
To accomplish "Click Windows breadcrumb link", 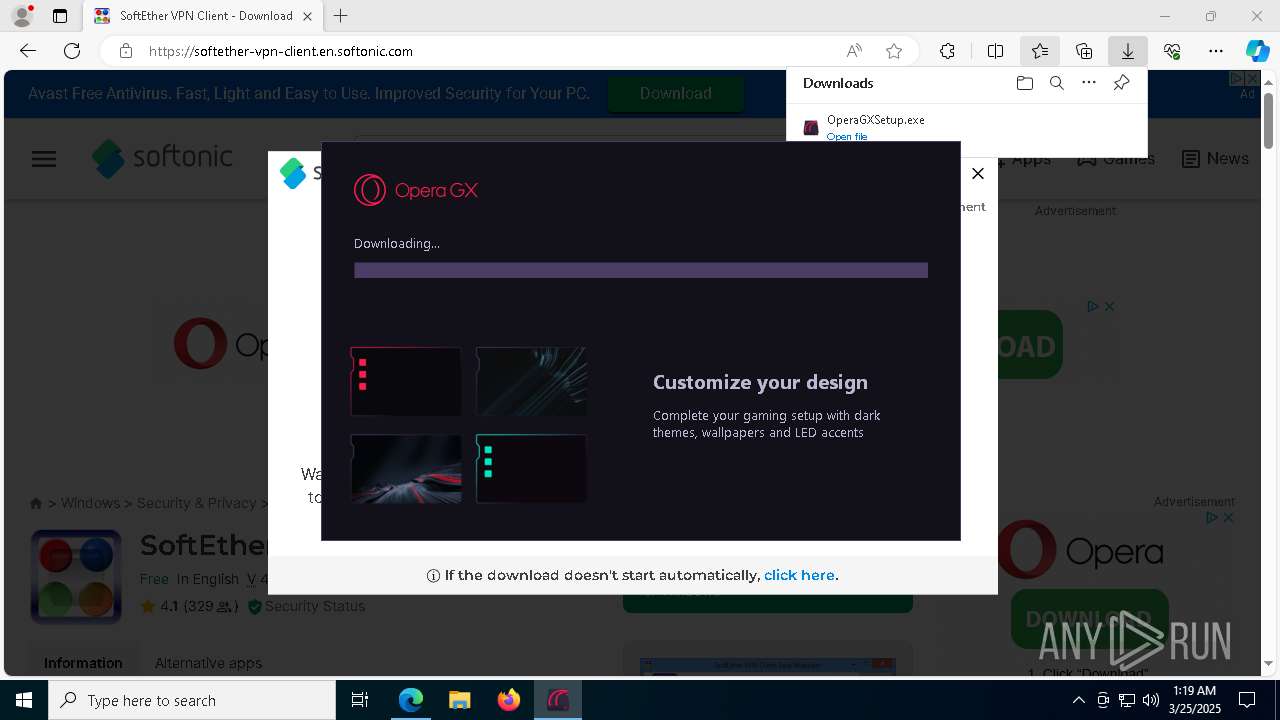I will point(90,503).
